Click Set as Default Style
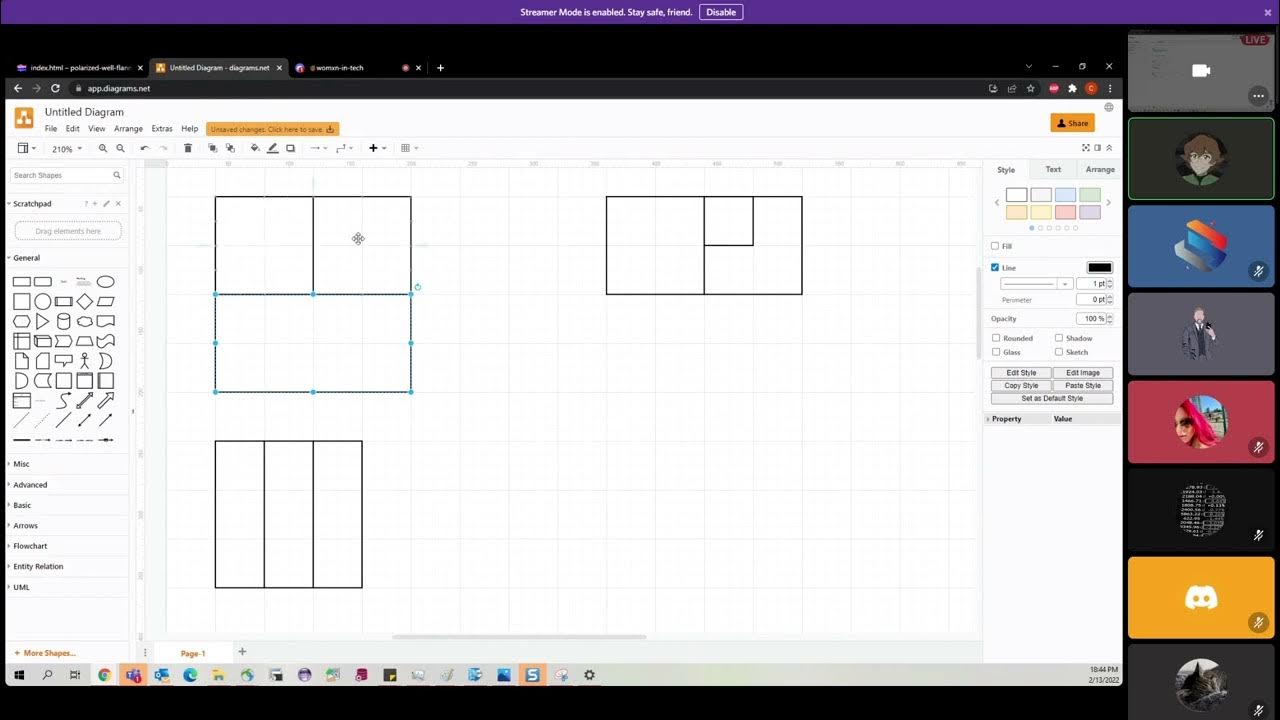1280x720 pixels. point(1051,397)
